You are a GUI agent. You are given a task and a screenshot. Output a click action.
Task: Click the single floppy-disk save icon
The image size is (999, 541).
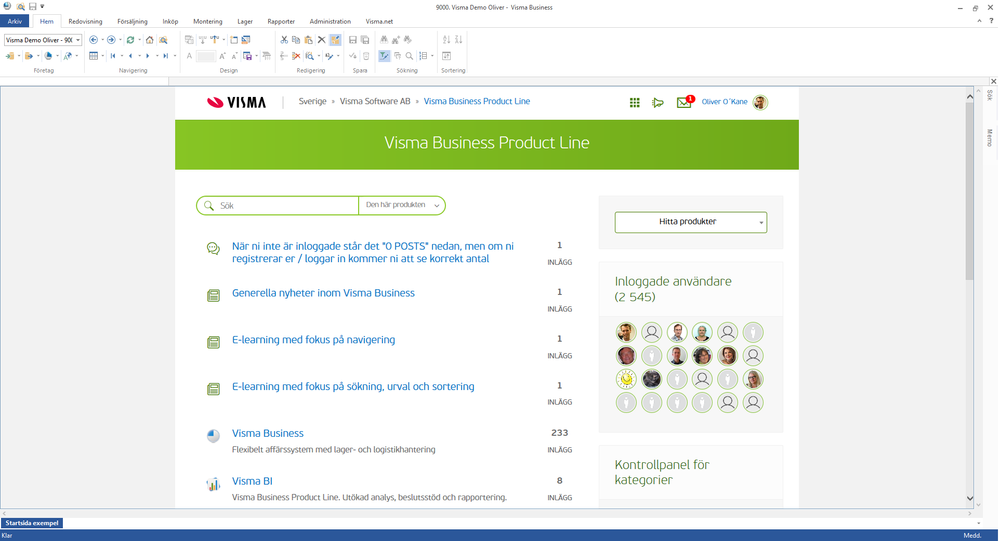point(353,40)
